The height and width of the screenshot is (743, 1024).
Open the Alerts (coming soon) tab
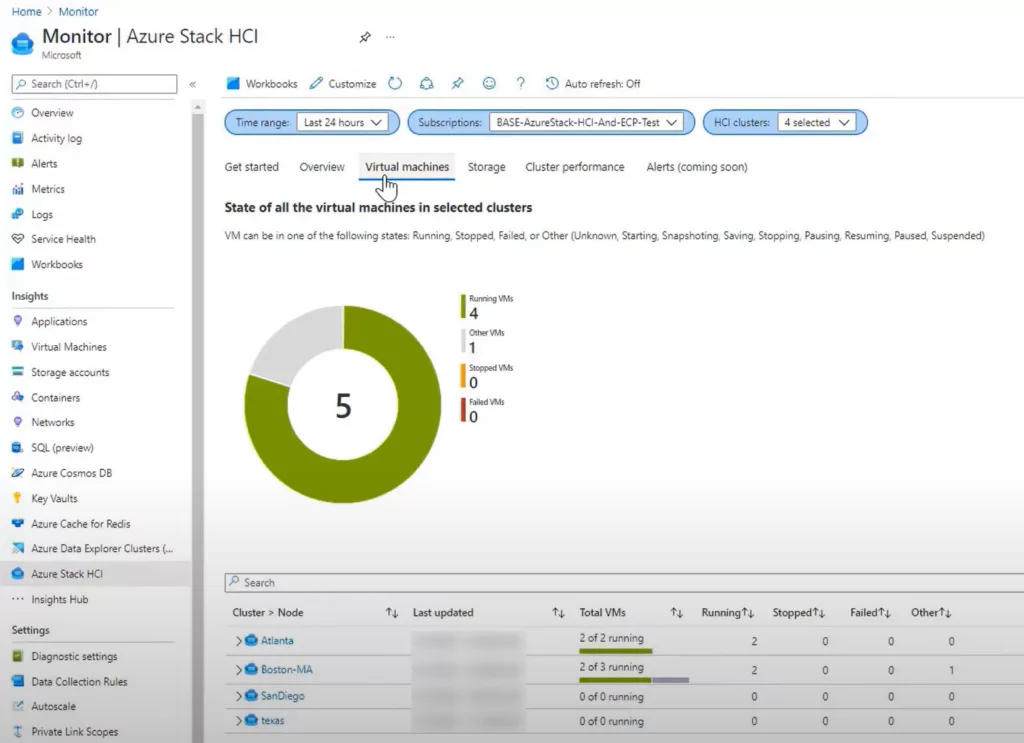click(697, 167)
